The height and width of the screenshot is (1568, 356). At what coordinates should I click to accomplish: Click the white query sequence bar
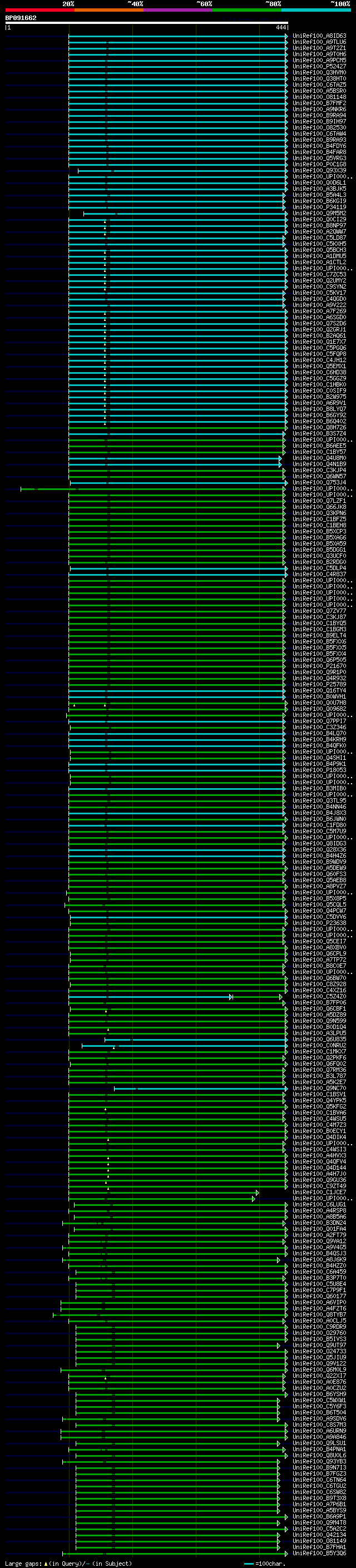tap(147, 22)
